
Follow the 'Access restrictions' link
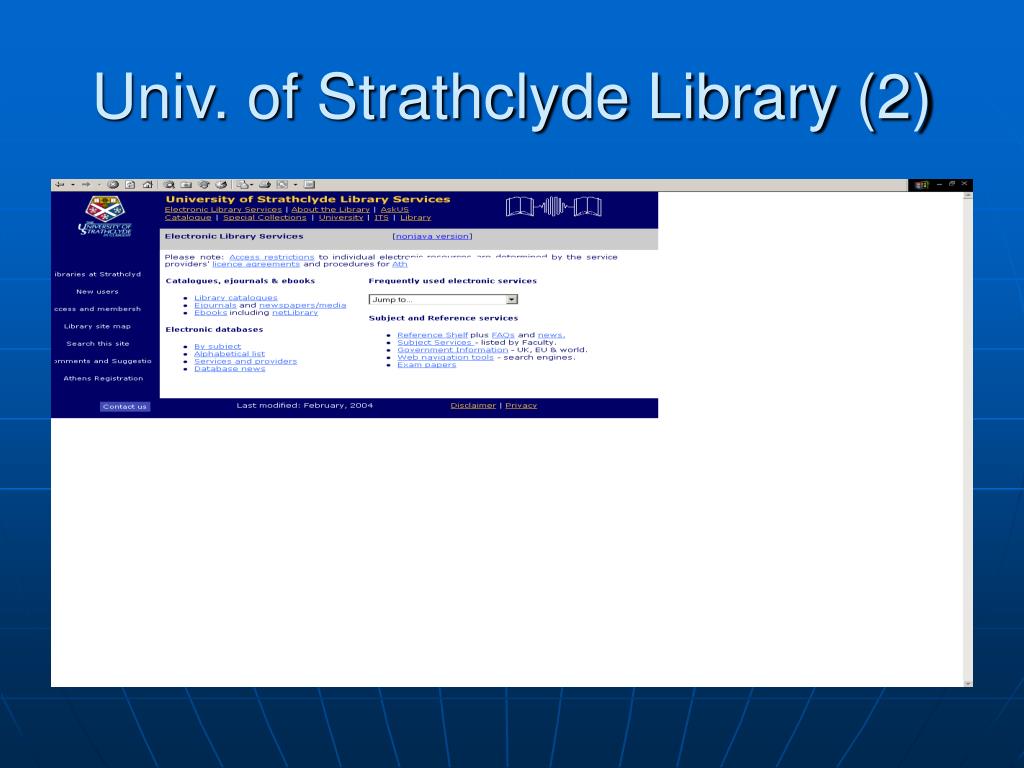click(272, 257)
